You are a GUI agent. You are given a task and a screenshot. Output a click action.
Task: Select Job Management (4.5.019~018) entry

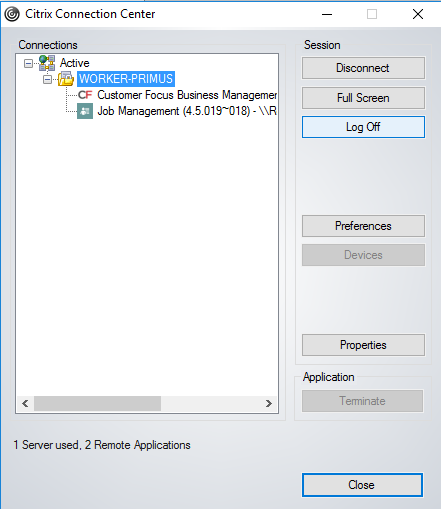pyautogui.click(x=187, y=111)
